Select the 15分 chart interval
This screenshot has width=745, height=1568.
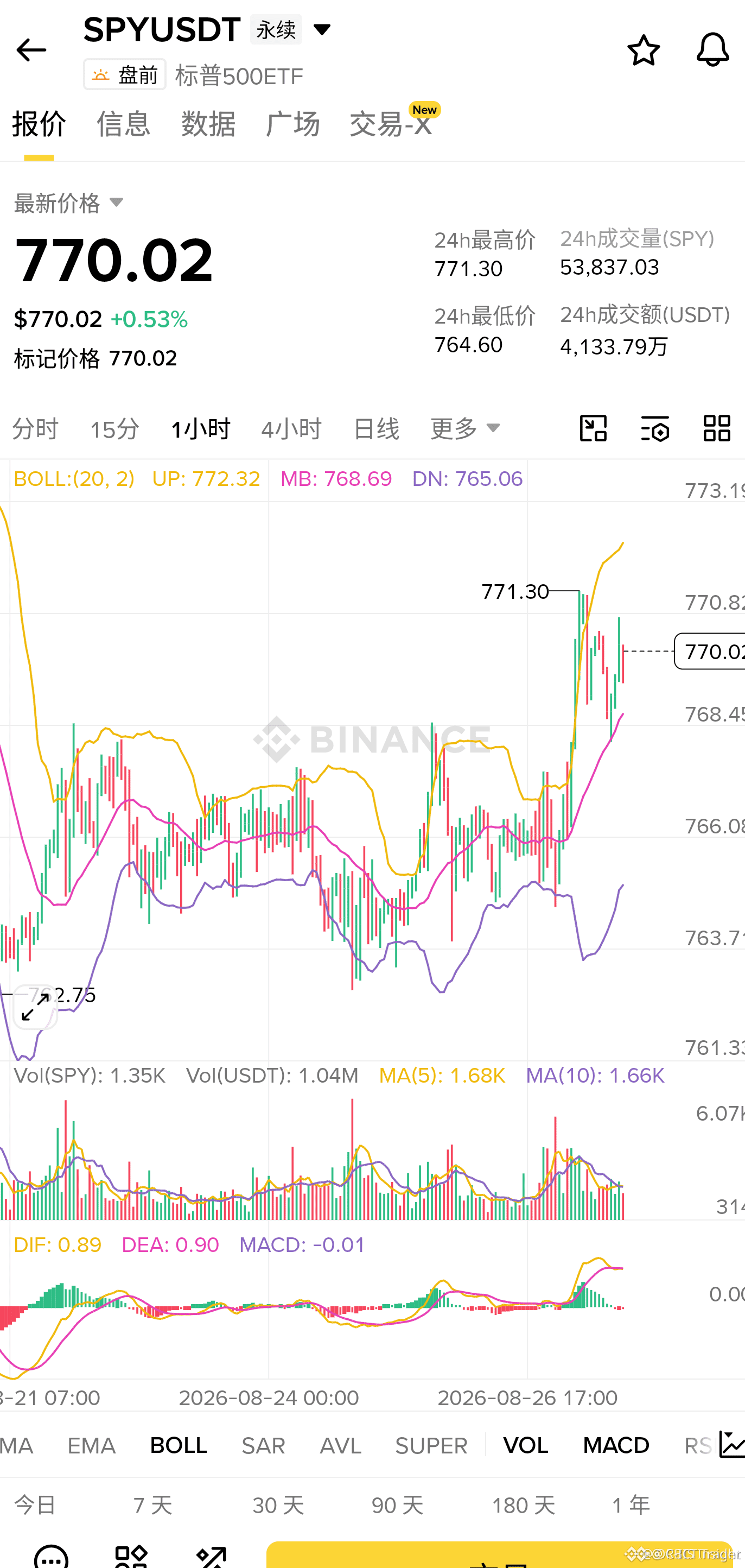click(114, 429)
